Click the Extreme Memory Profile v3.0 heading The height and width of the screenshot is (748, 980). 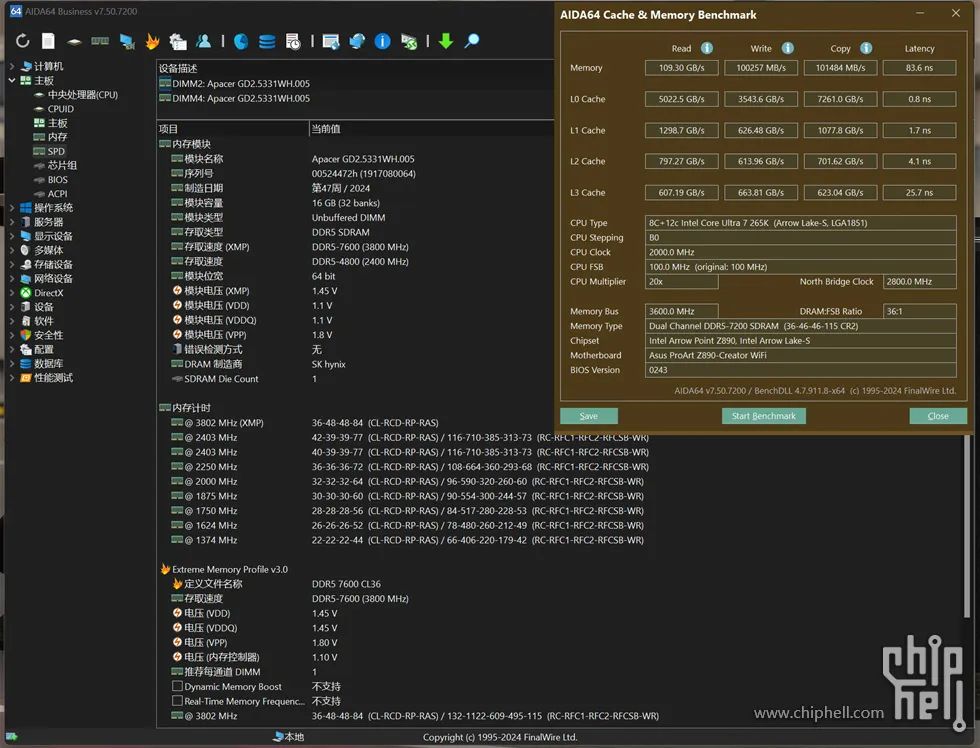click(x=229, y=569)
